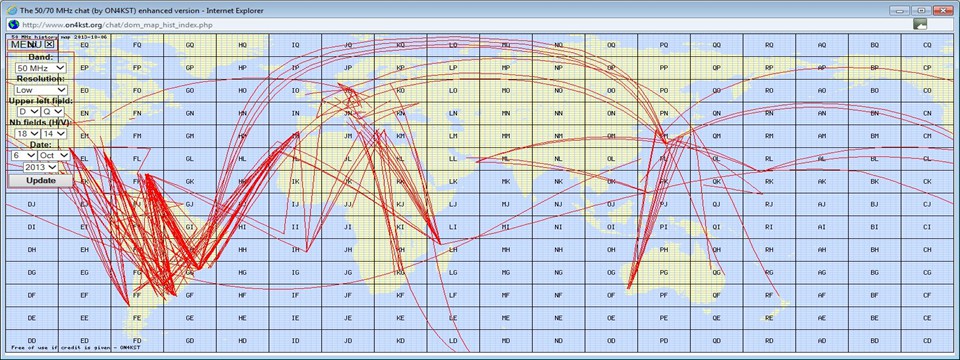Image resolution: width=960 pixels, height=360 pixels.
Task: Click the green compatibility icon in the address bar
Action: [920, 24]
